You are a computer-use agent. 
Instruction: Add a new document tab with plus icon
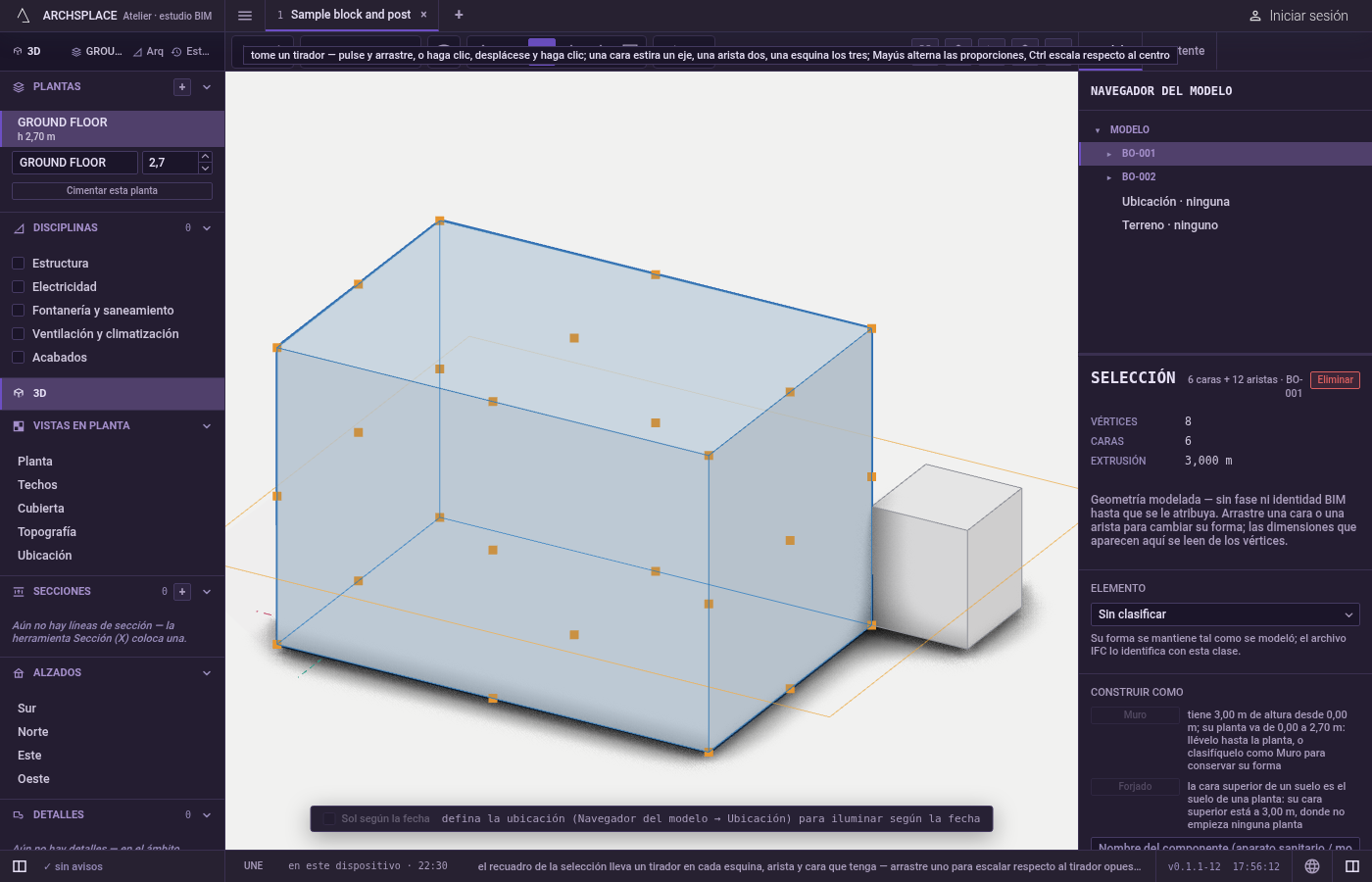459,15
